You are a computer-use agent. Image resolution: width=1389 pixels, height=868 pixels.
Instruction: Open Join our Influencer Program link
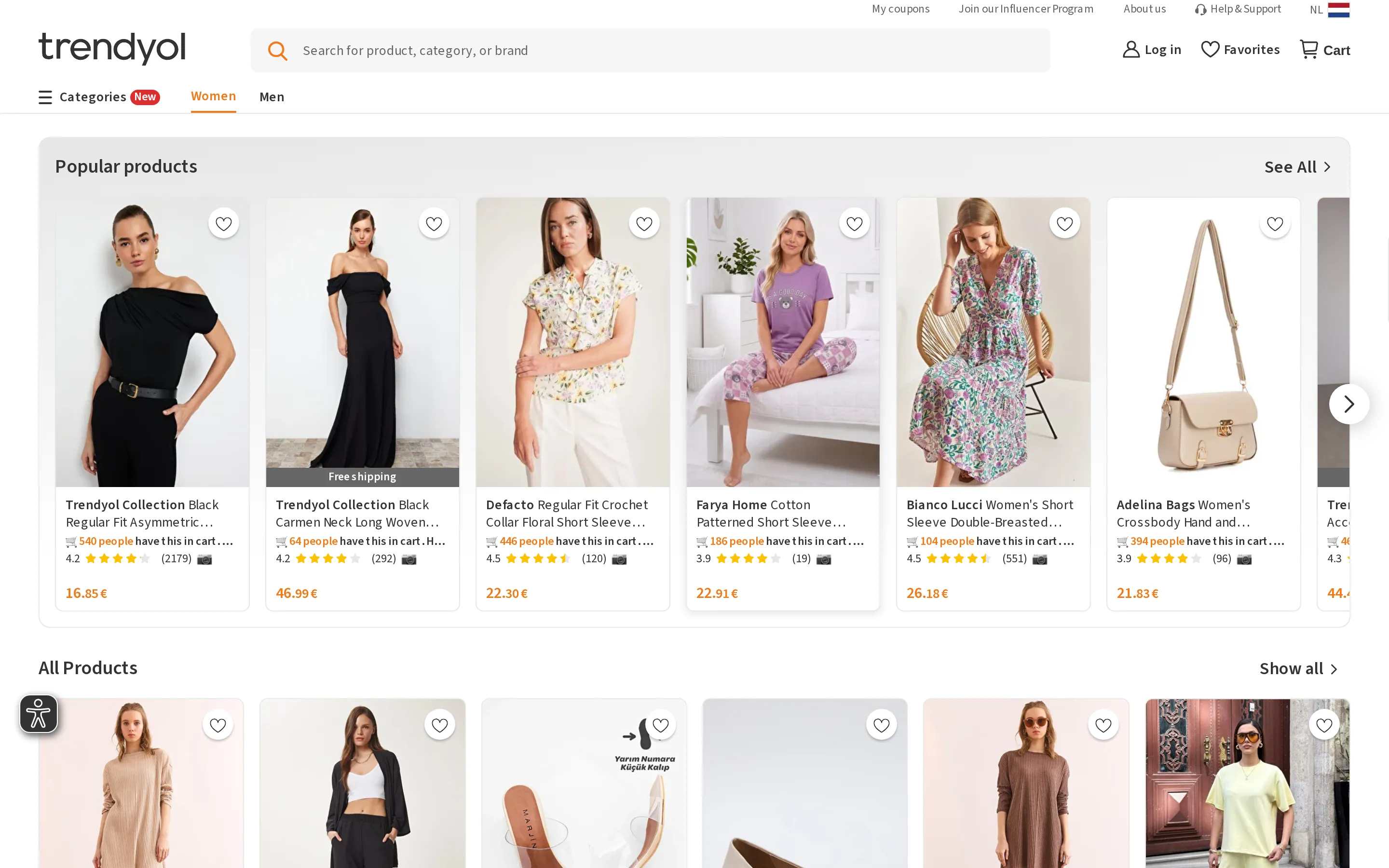click(x=1026, y=9)
